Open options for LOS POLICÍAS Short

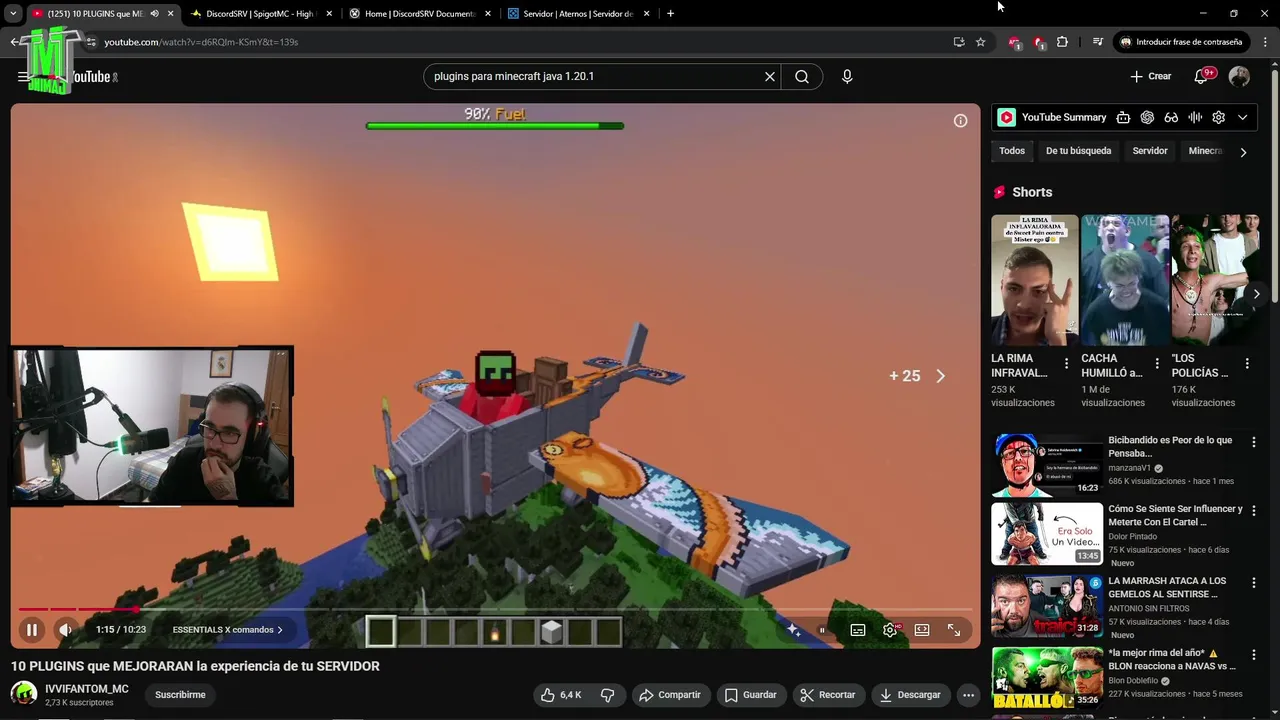(1247, 364)
